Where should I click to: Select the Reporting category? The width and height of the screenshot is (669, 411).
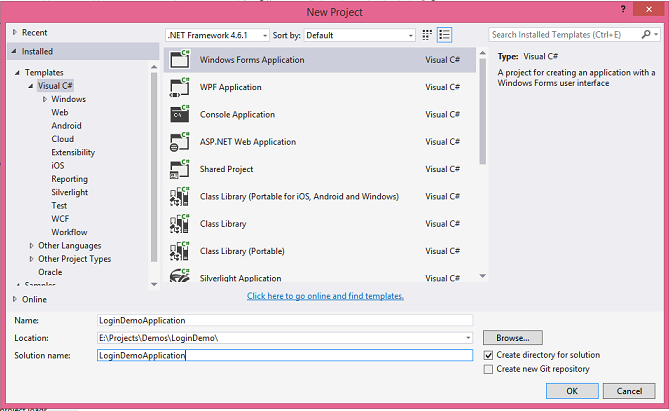tap(70, 179)
